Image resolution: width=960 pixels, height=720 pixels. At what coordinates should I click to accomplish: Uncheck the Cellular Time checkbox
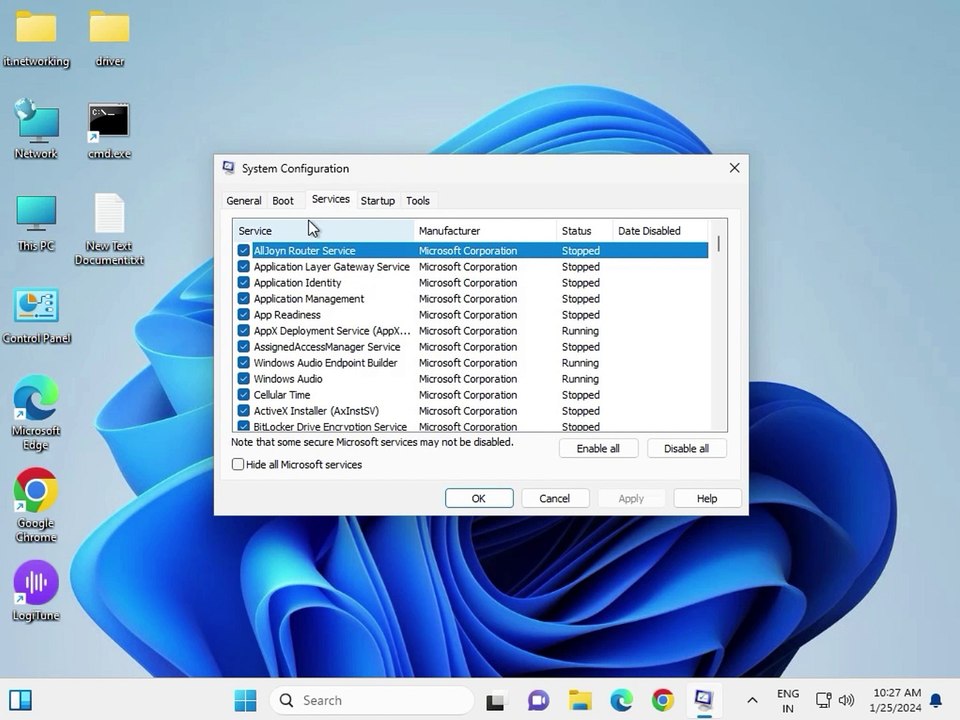244,394
